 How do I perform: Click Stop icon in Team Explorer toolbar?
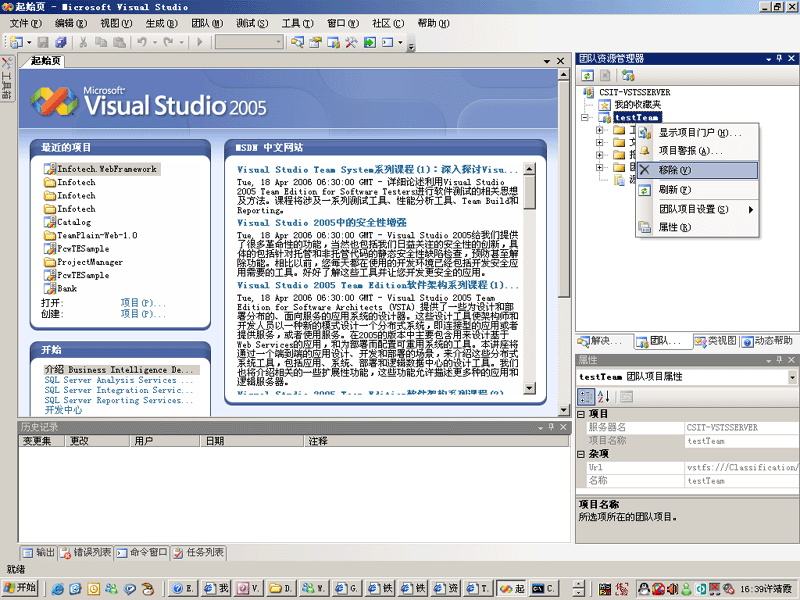tap(605, 76)
